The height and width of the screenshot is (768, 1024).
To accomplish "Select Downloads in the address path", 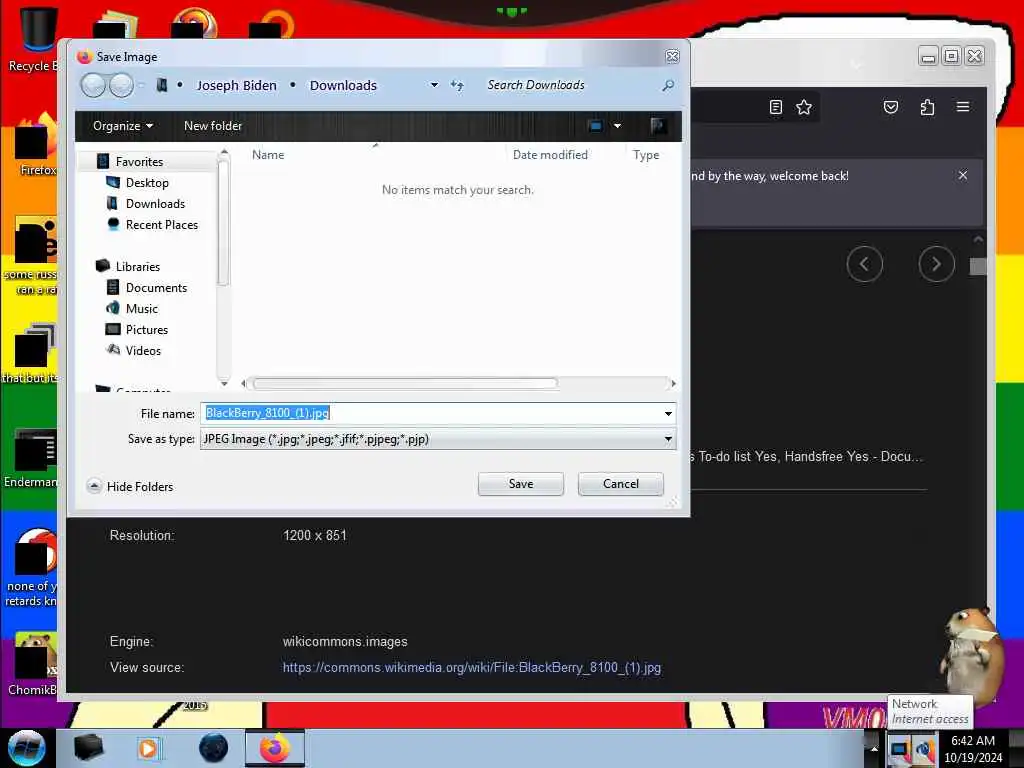I will [x=343, y=86].
